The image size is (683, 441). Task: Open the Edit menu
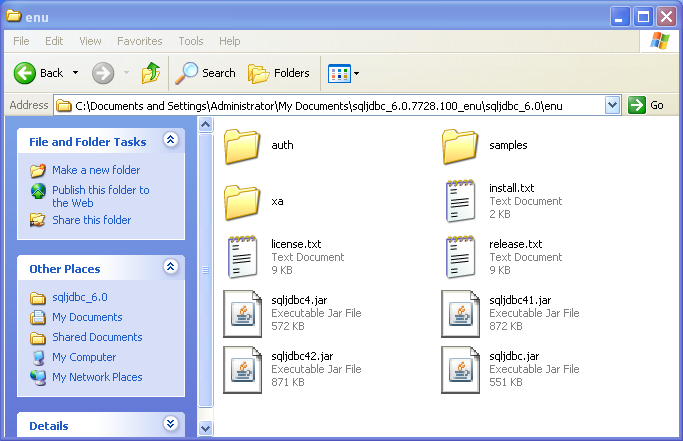pyautogui.click(x=54, y=41)
